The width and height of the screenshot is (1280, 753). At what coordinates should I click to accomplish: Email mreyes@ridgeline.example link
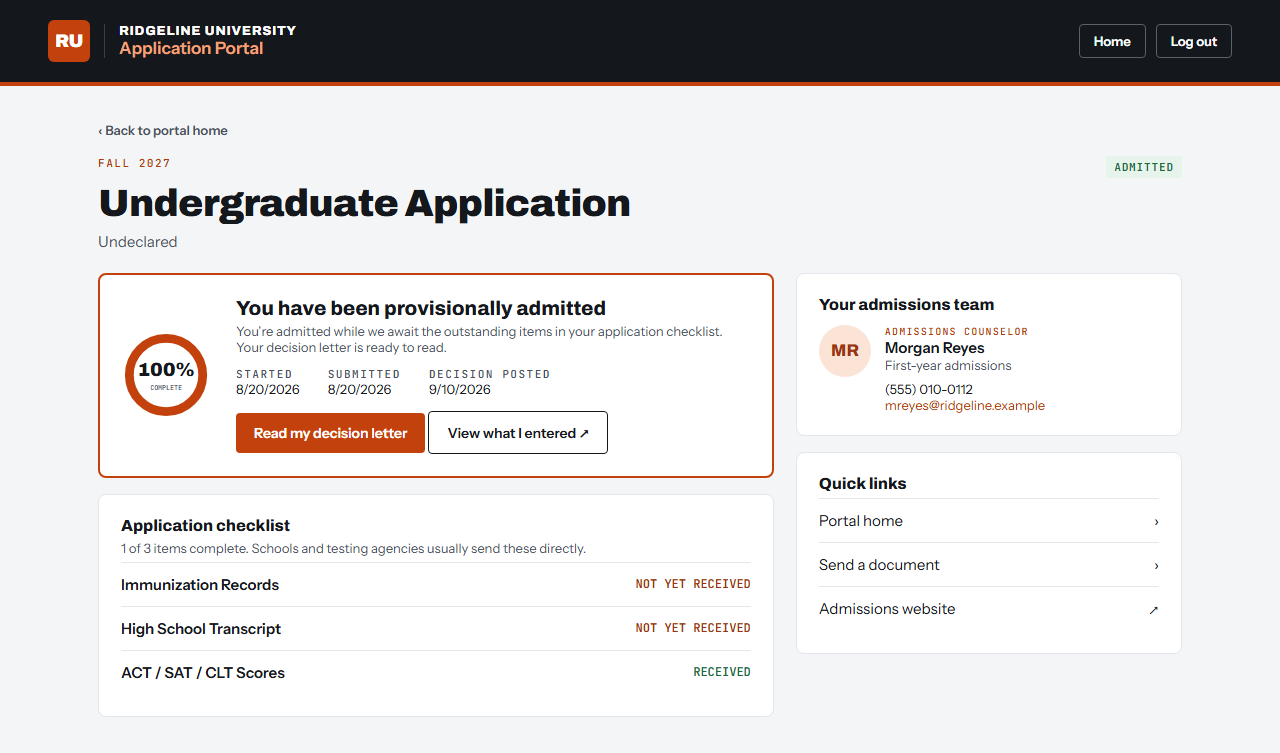(965, 406)
